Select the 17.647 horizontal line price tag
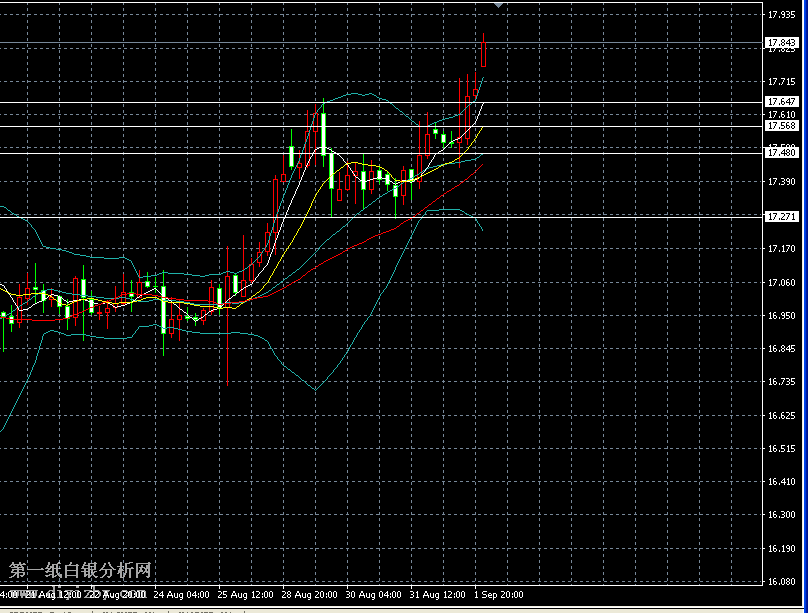 781,102
